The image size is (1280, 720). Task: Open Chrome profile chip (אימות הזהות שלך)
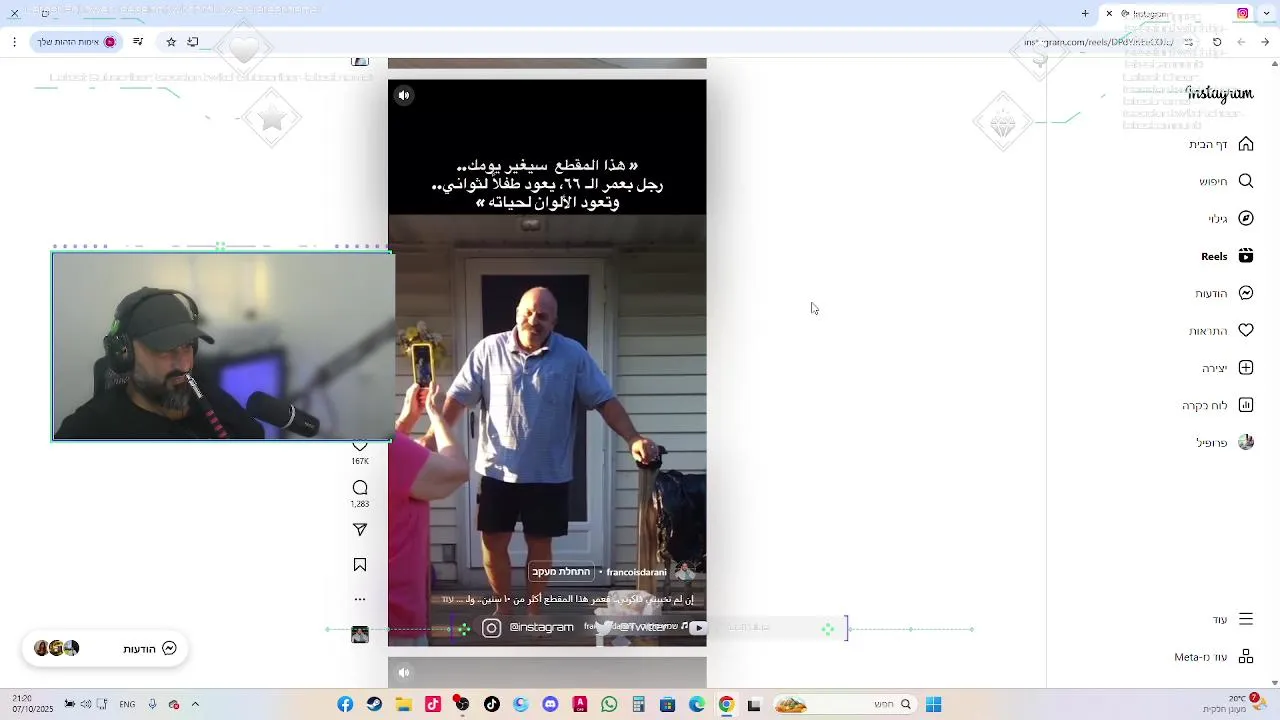pos(77,42)
